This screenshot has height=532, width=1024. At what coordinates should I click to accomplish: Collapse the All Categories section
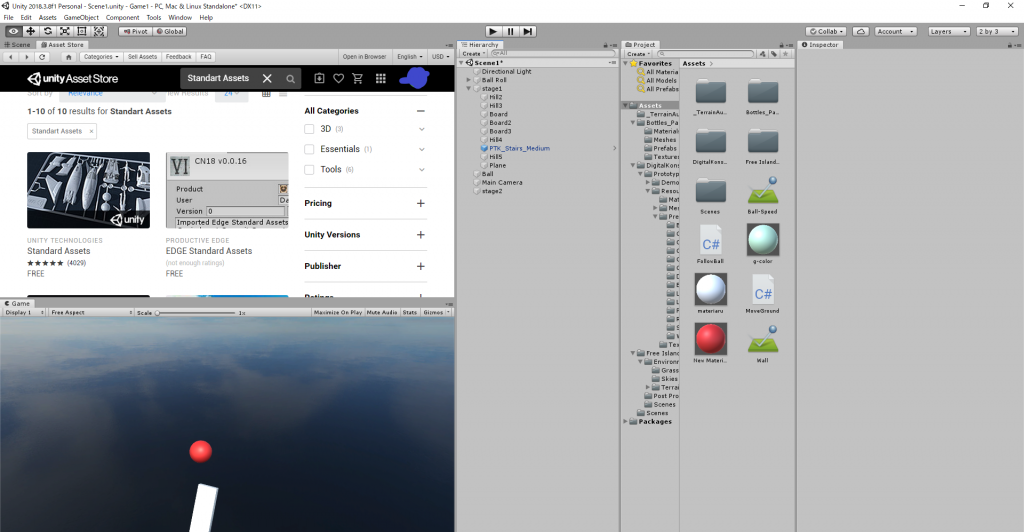[421, 111]
